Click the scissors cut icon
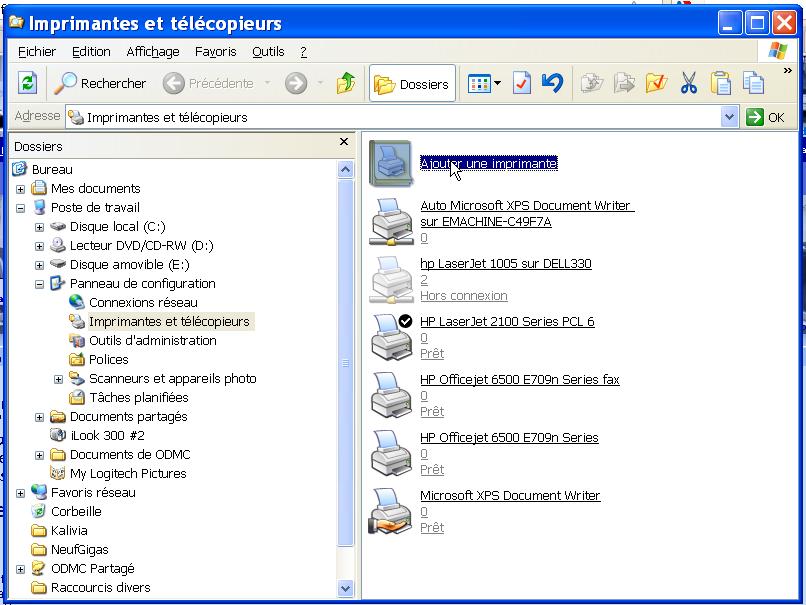 coord(688,84)
